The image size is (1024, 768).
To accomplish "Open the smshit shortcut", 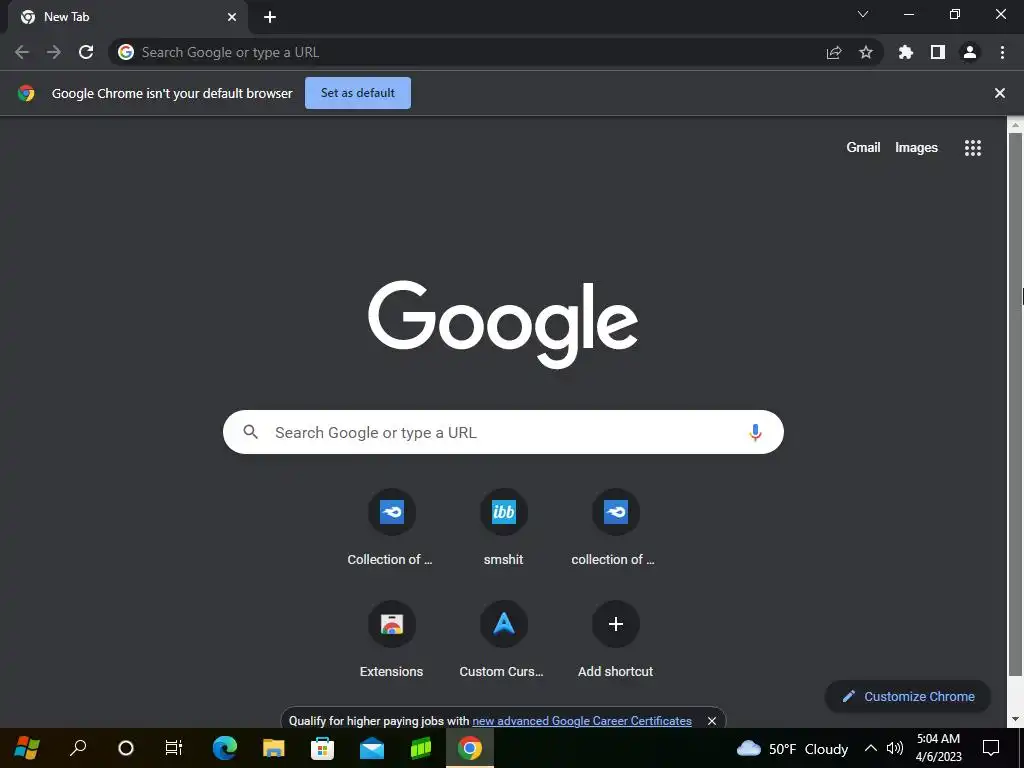I will [504, 528].
